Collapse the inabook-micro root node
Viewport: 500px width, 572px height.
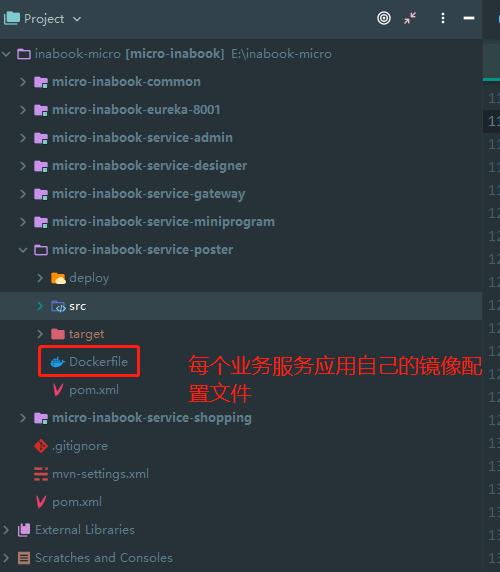(6, 54)
